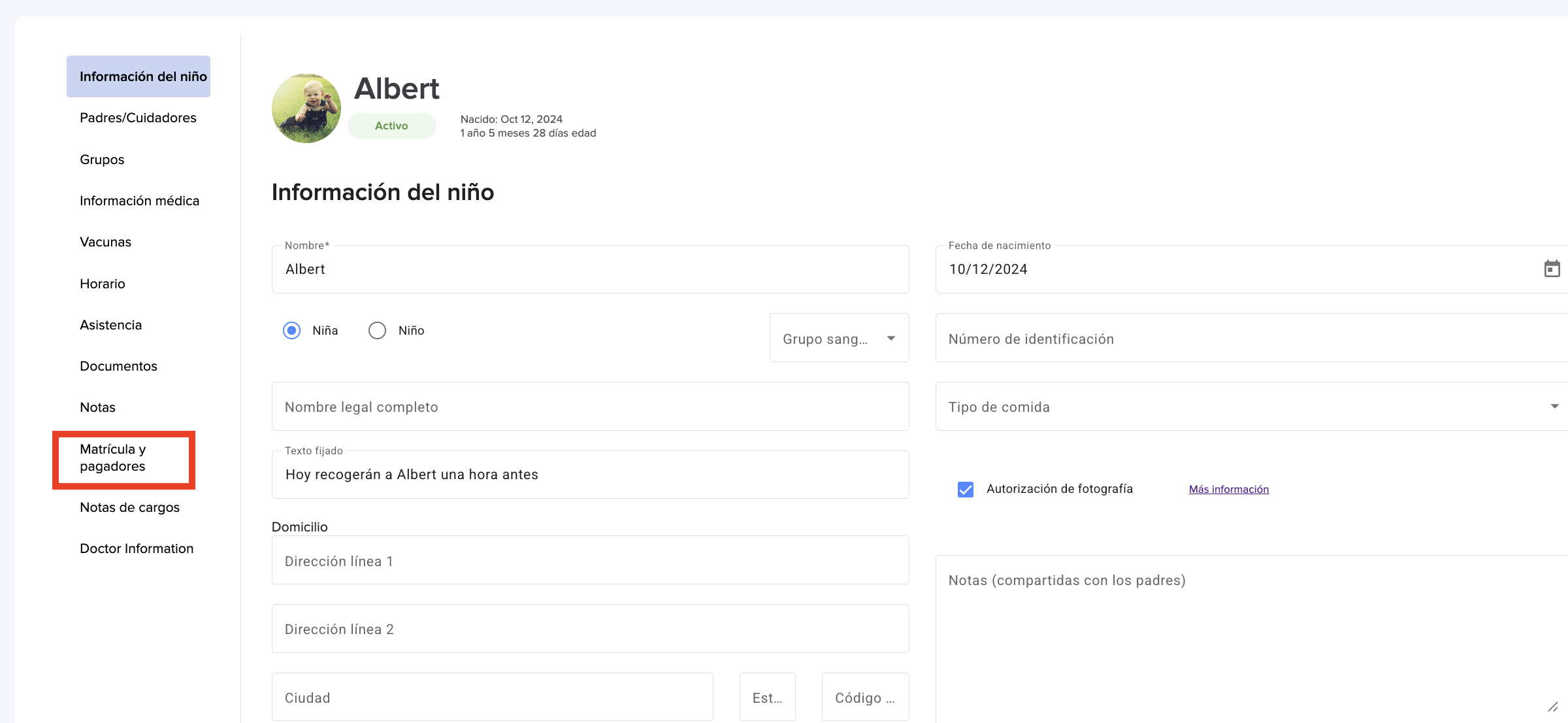Screen dimensions: 1568x723
Task: Focus the Dirección línea 1 input
Action: [x=590, y=561]
